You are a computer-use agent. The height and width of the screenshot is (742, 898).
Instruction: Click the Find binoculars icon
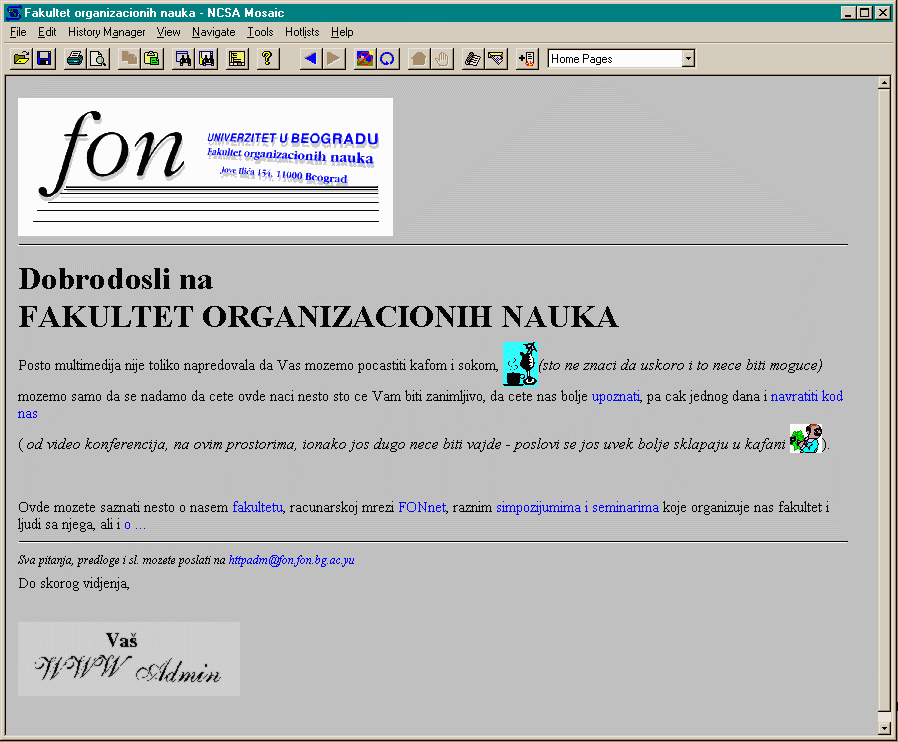(x=183, y=58)
